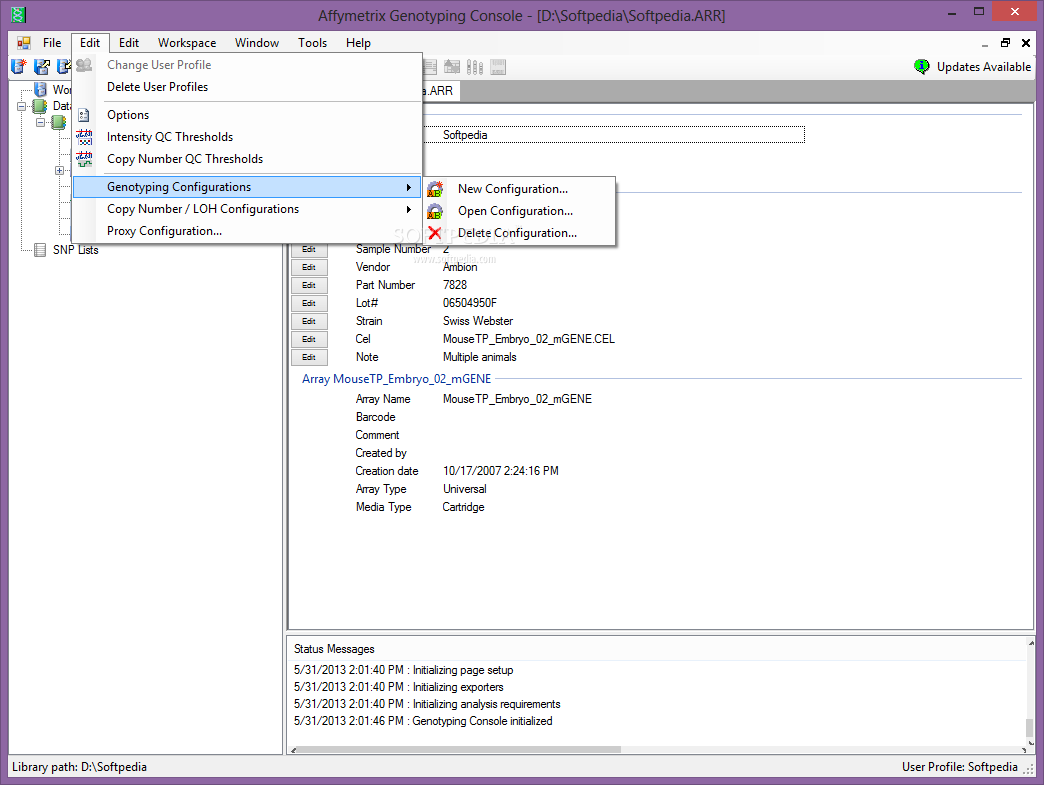Screen dimensions: 1044x785
Task: Click the grayed table view toolbar icon
Action: 429,67
